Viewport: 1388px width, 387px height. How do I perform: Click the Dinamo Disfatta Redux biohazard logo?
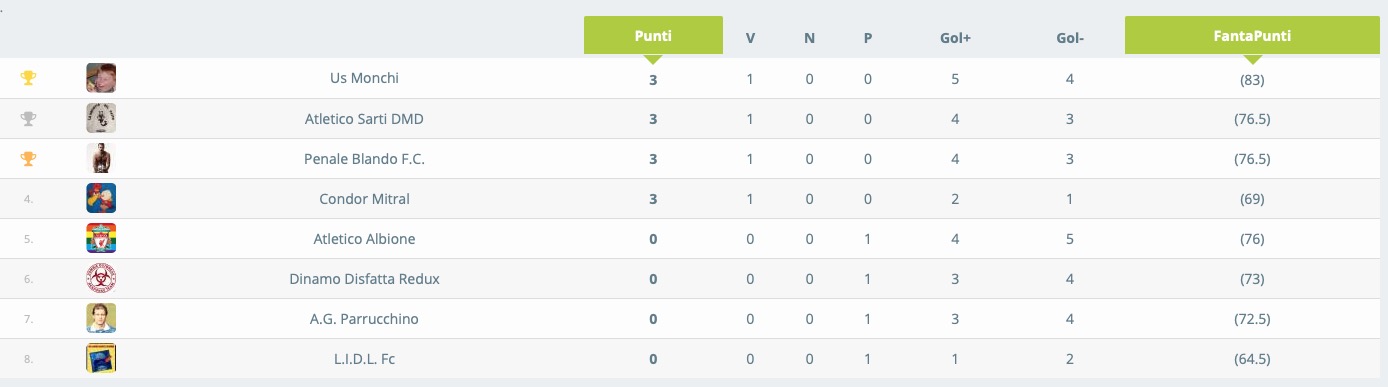click(x=101, y=279)
